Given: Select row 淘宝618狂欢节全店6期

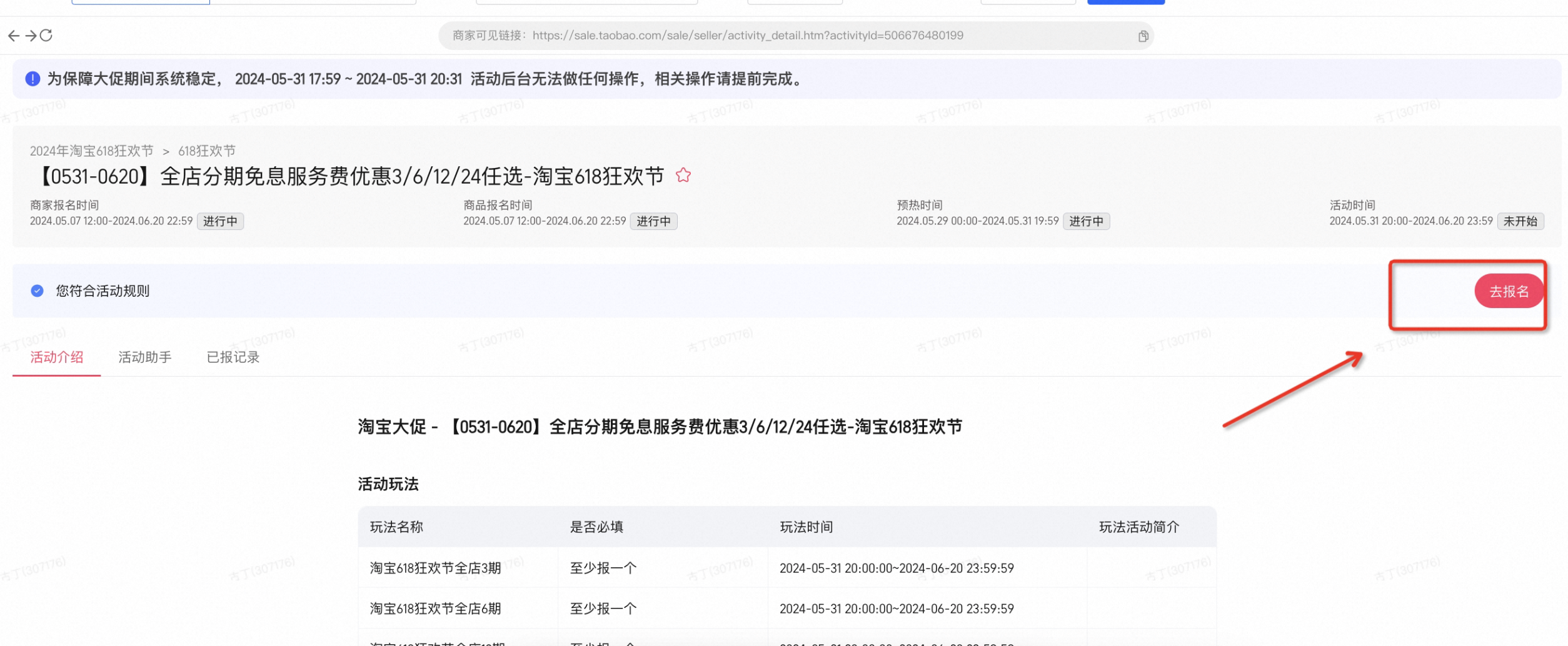Looking at the screenshot, I should [787, 609].
